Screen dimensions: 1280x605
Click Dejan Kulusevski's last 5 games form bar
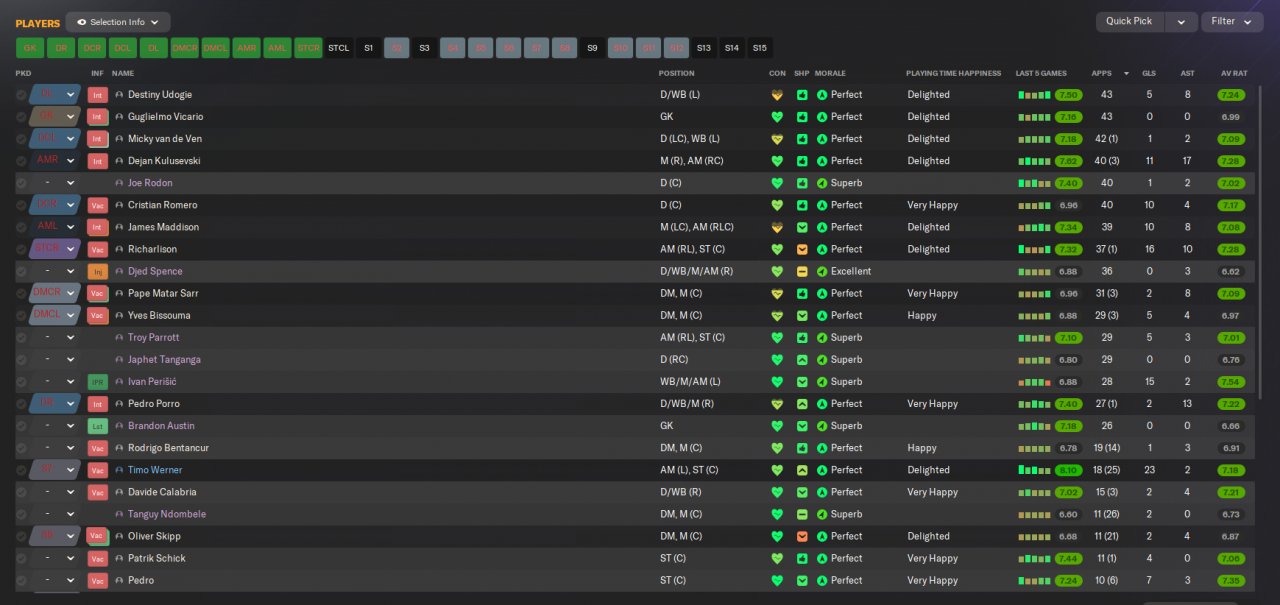click(1035, 161)
